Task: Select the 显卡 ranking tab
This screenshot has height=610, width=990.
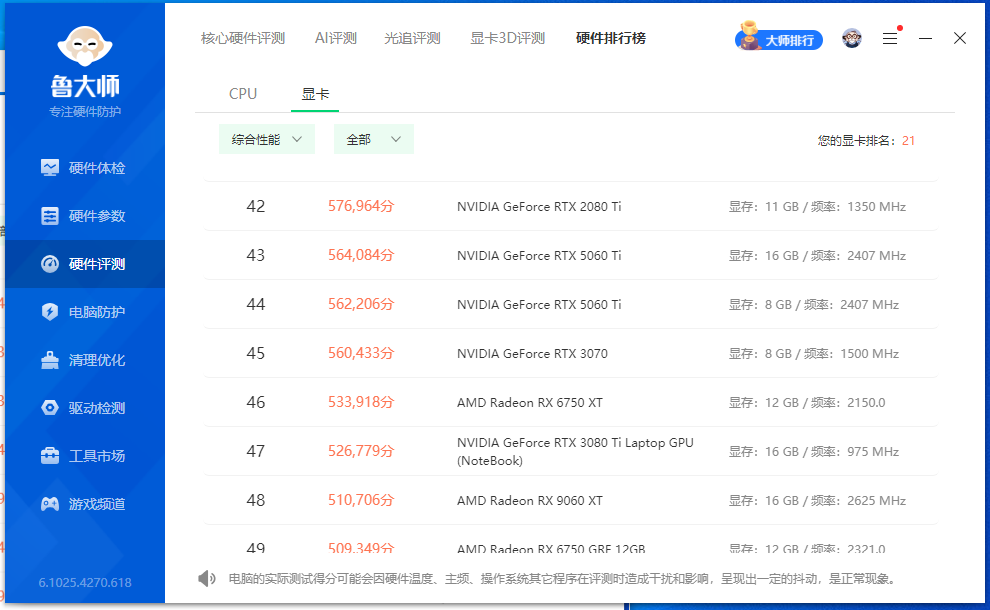Action: coord(315,94)
